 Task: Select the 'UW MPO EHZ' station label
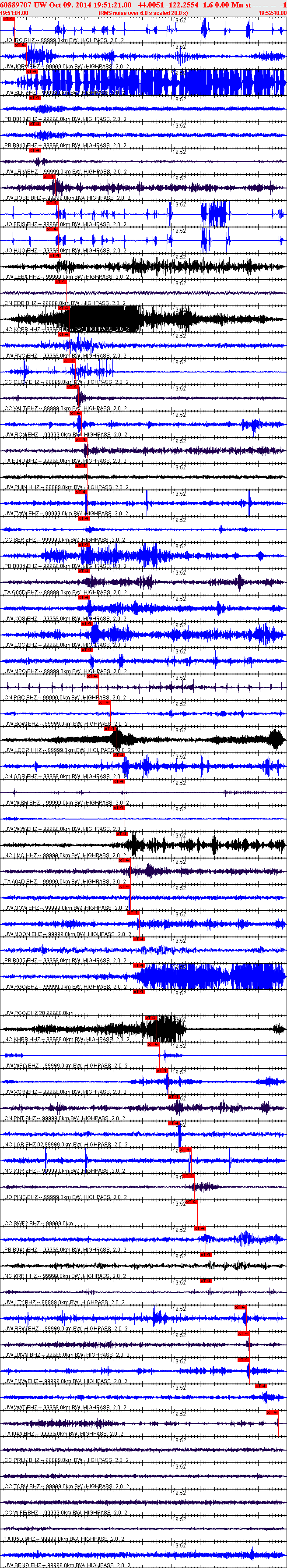(22, 671)
